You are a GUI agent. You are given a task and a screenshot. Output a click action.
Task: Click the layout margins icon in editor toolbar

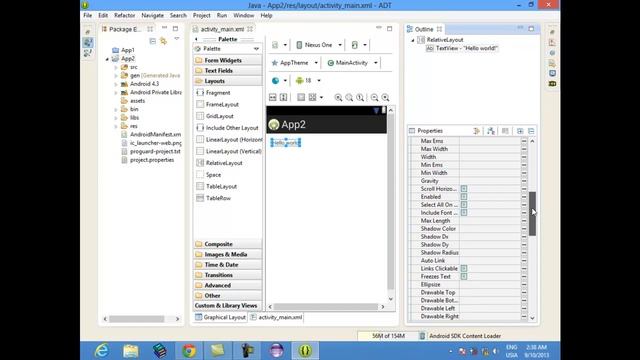(x=301, y=97)
